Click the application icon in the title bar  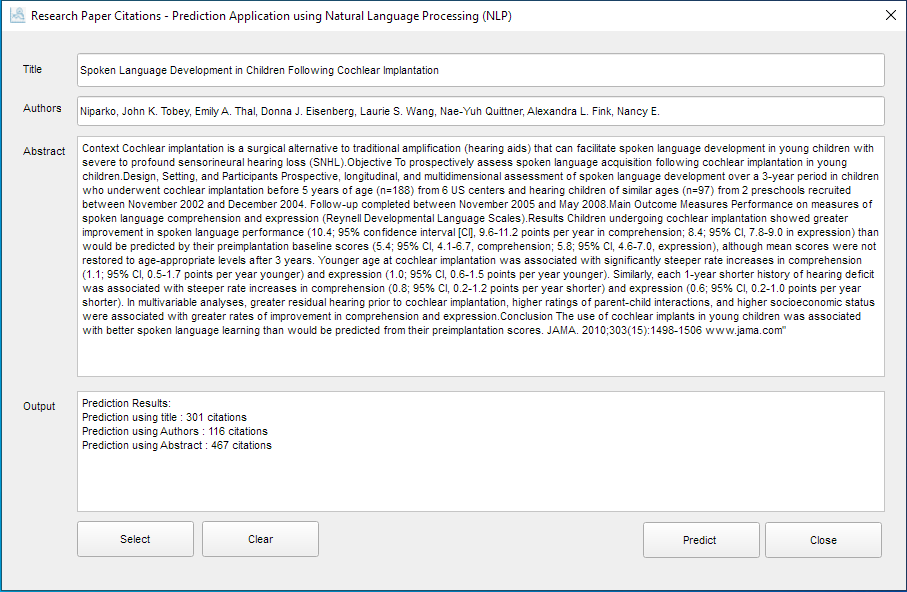16,17
